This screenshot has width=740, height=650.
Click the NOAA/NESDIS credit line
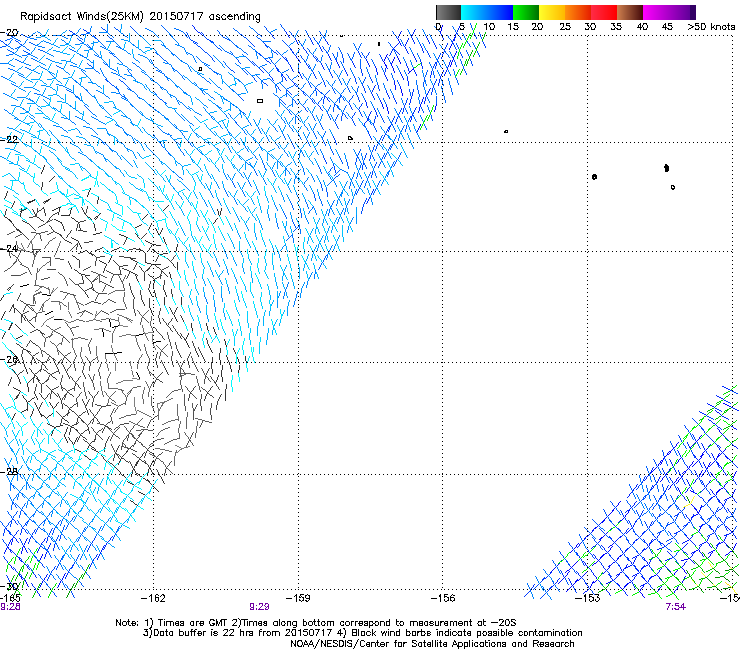click(432, 644)
